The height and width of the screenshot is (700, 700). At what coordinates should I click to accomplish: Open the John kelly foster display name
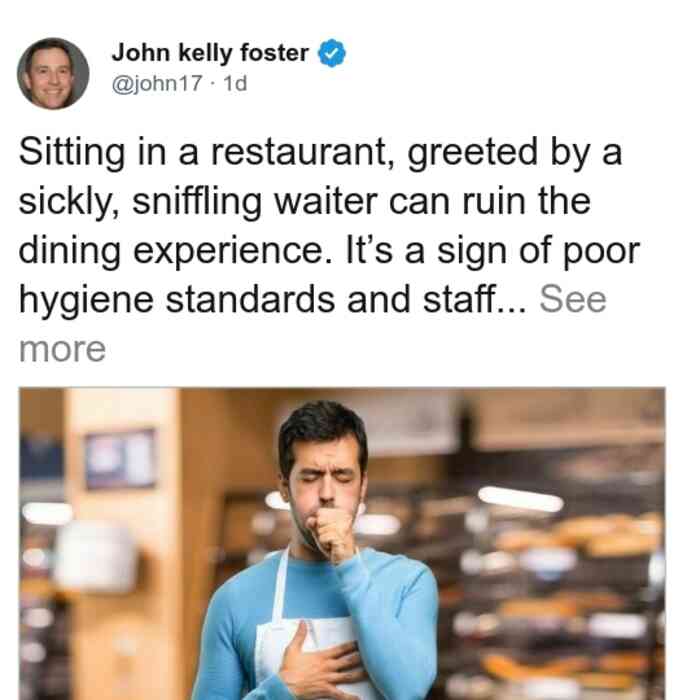tap(210, 53)
